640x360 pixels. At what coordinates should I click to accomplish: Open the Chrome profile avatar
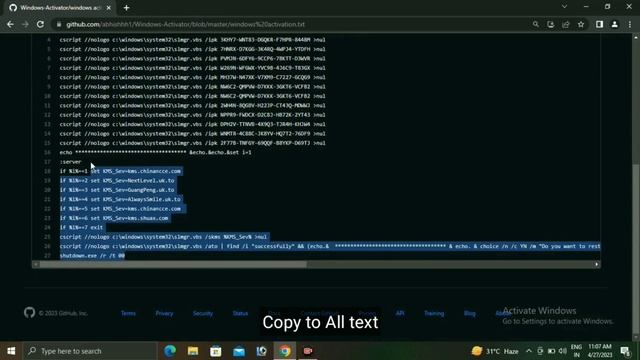614,24
